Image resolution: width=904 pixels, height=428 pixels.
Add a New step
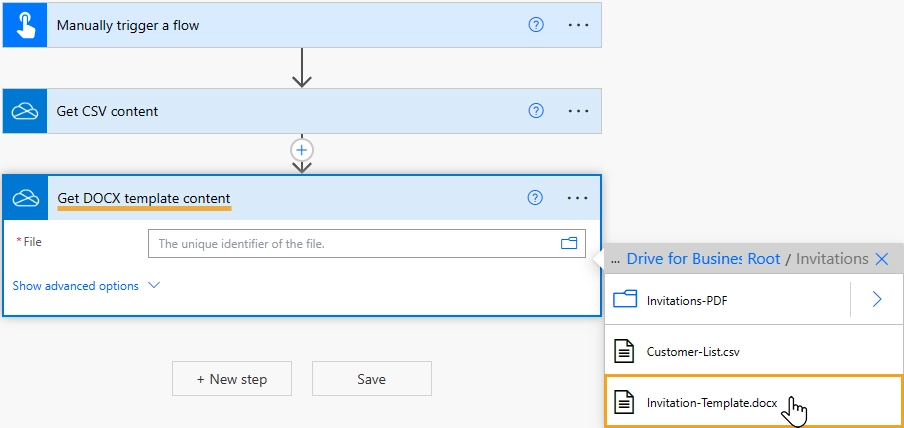232,379
